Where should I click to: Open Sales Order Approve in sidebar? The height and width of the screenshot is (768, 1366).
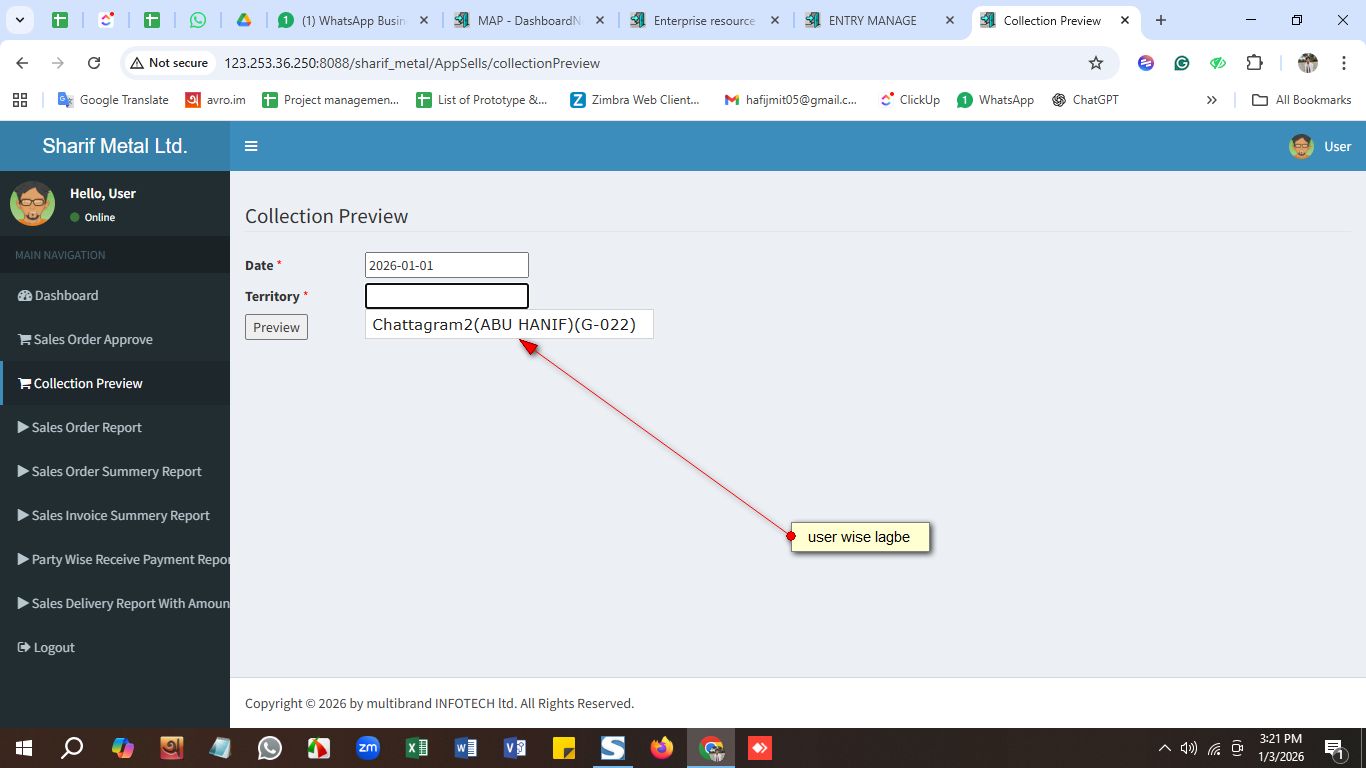click(x=85, y=339)
